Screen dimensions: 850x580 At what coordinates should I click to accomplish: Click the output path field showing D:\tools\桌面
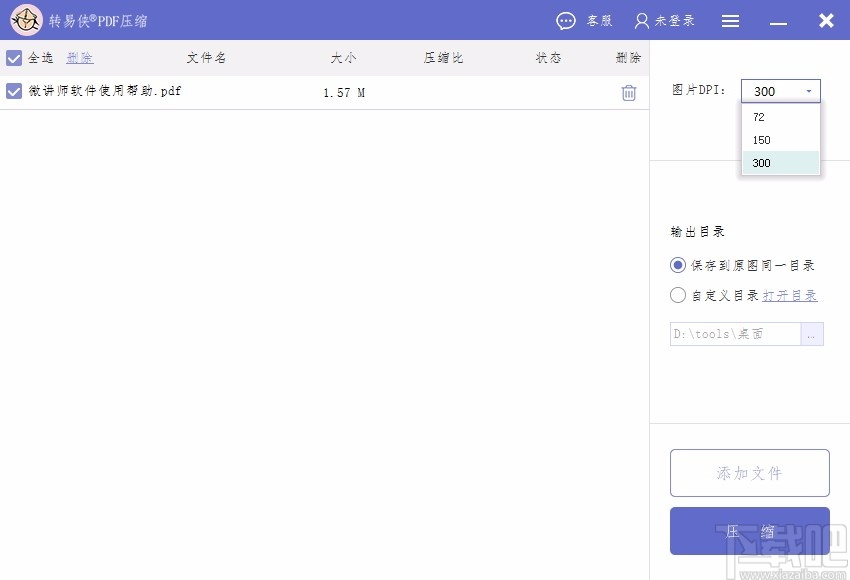click(735, 333)
